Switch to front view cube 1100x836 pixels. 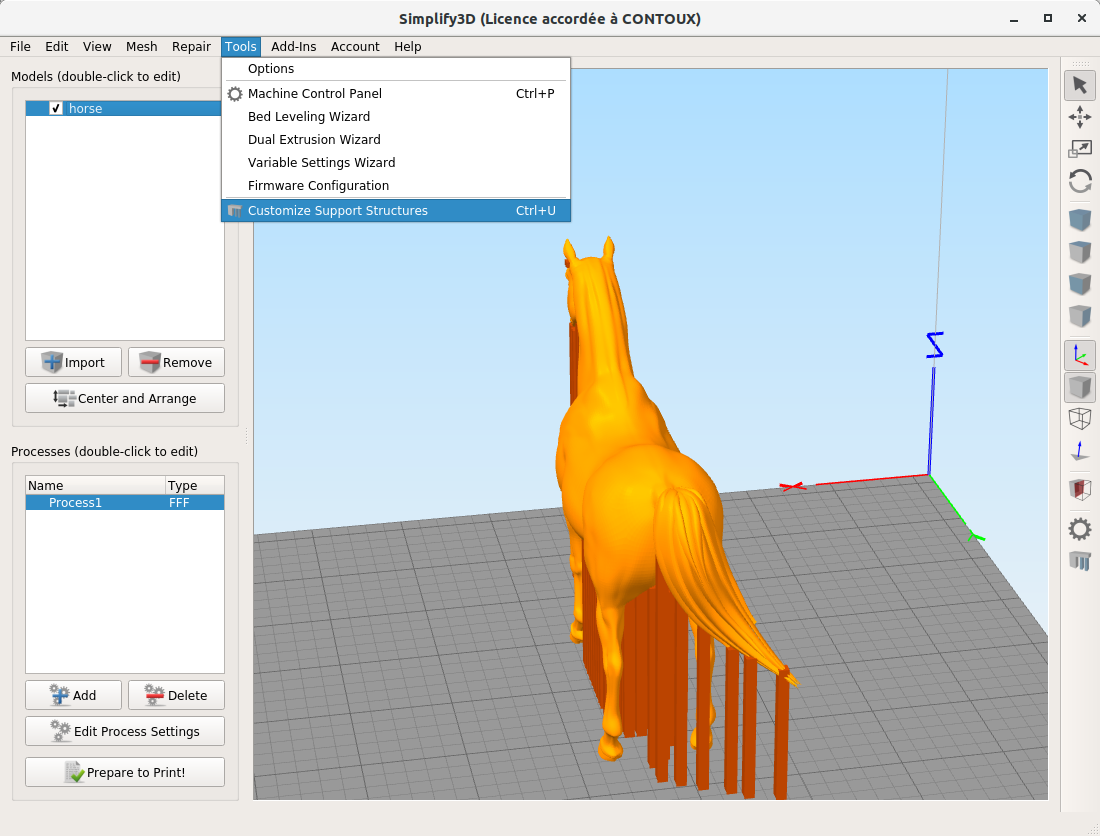pos(1080,284)
